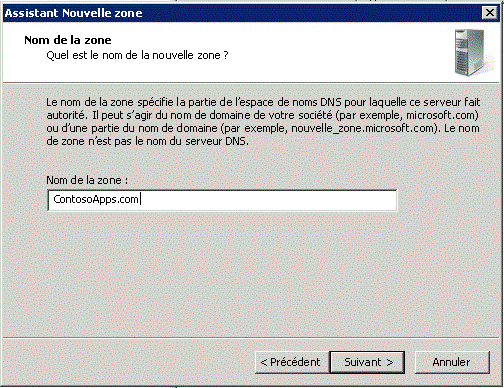The image size is (504, 388).
Task: Click the bold Nom de la zone heading
Action: pyautogui.click(x=68, y=40)
